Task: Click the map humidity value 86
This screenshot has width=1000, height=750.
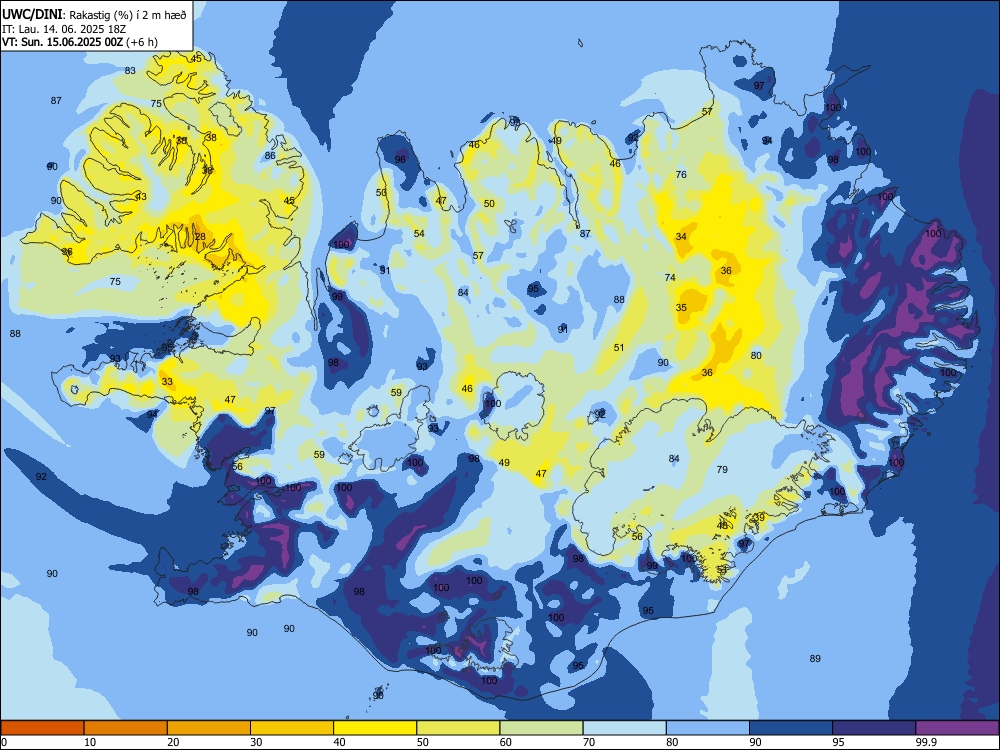Action: click(x=270, y=156)
